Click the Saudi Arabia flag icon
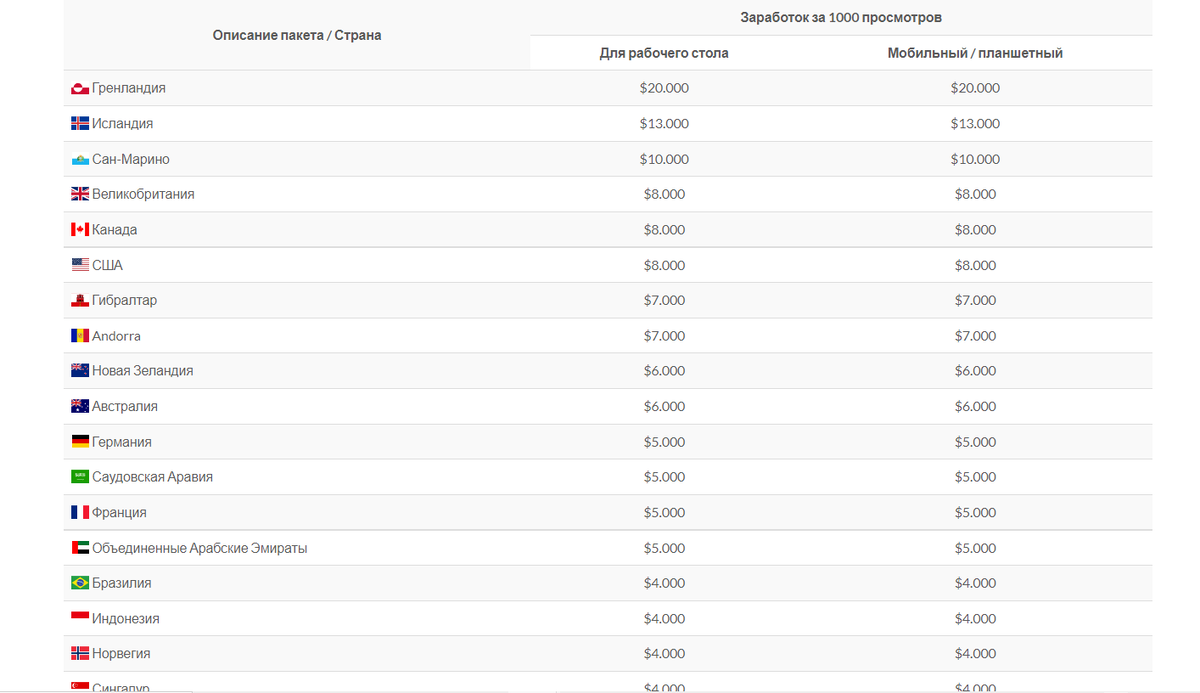This screenshot has height=693, width=1200. tap(80, 477)
